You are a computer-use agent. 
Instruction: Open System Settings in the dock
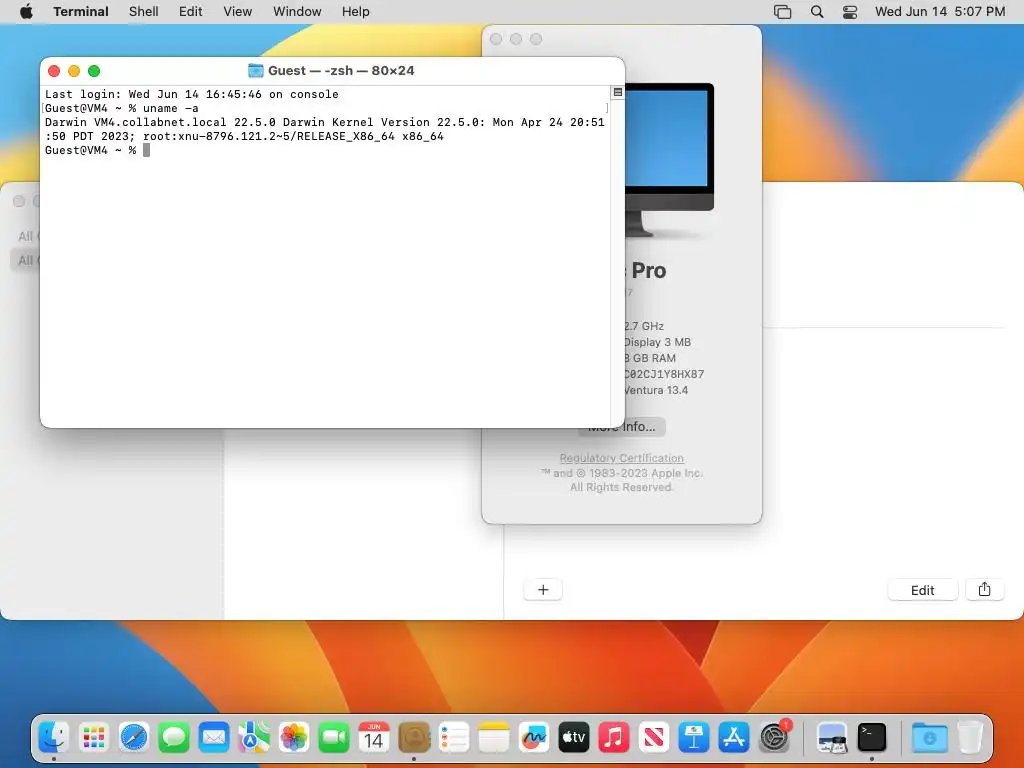(x=774, y=737)
